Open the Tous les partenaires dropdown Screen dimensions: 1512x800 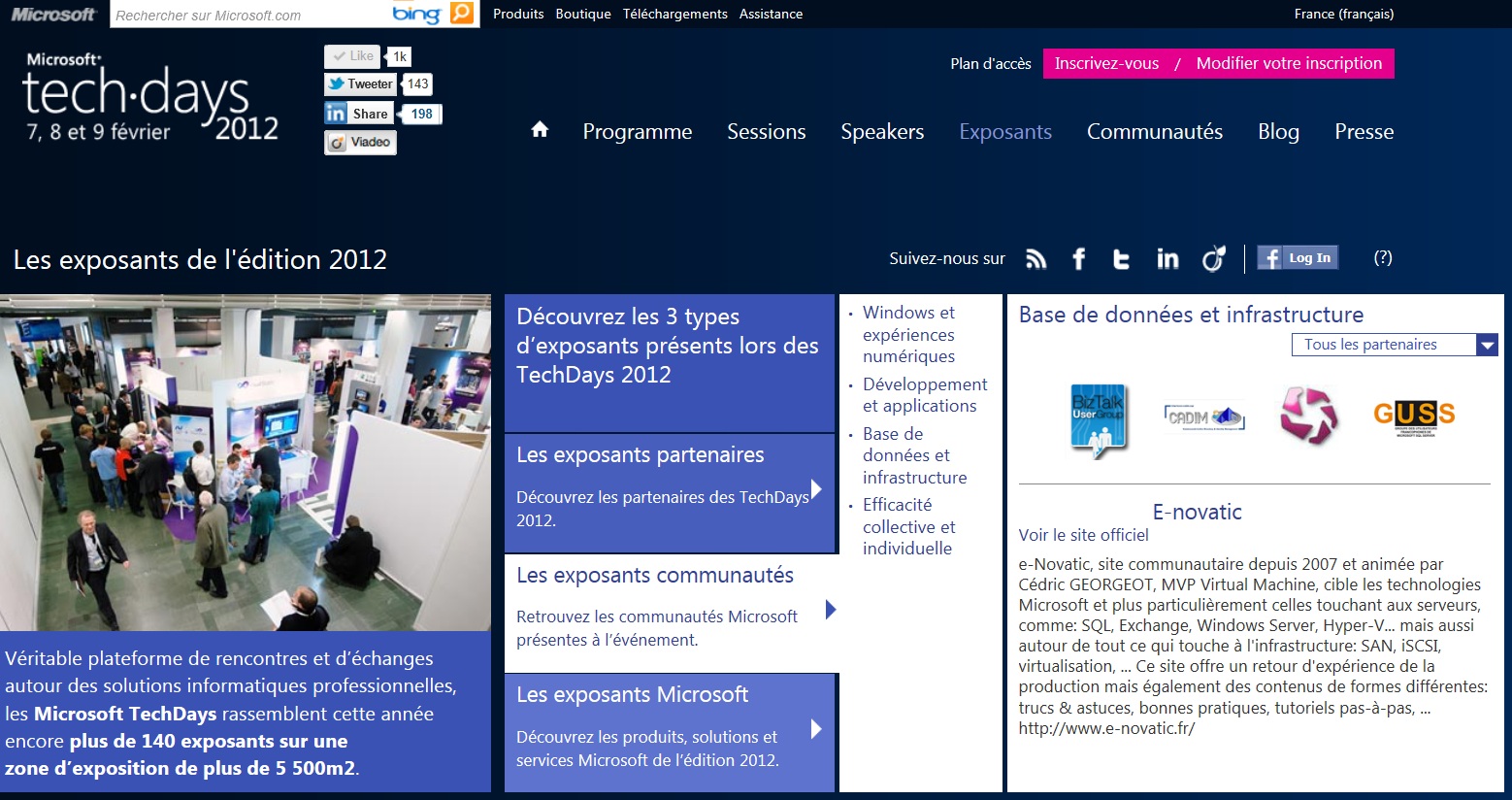pos(1395,345)
